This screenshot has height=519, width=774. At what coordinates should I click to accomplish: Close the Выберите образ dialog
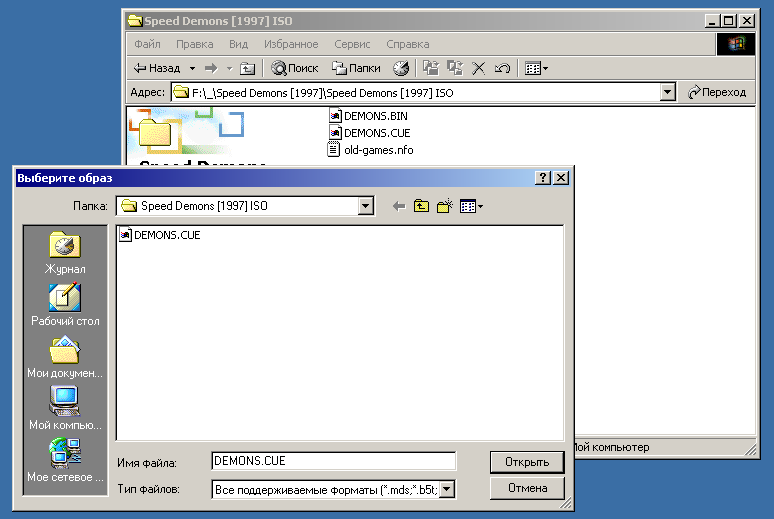(x=561, y=178)
